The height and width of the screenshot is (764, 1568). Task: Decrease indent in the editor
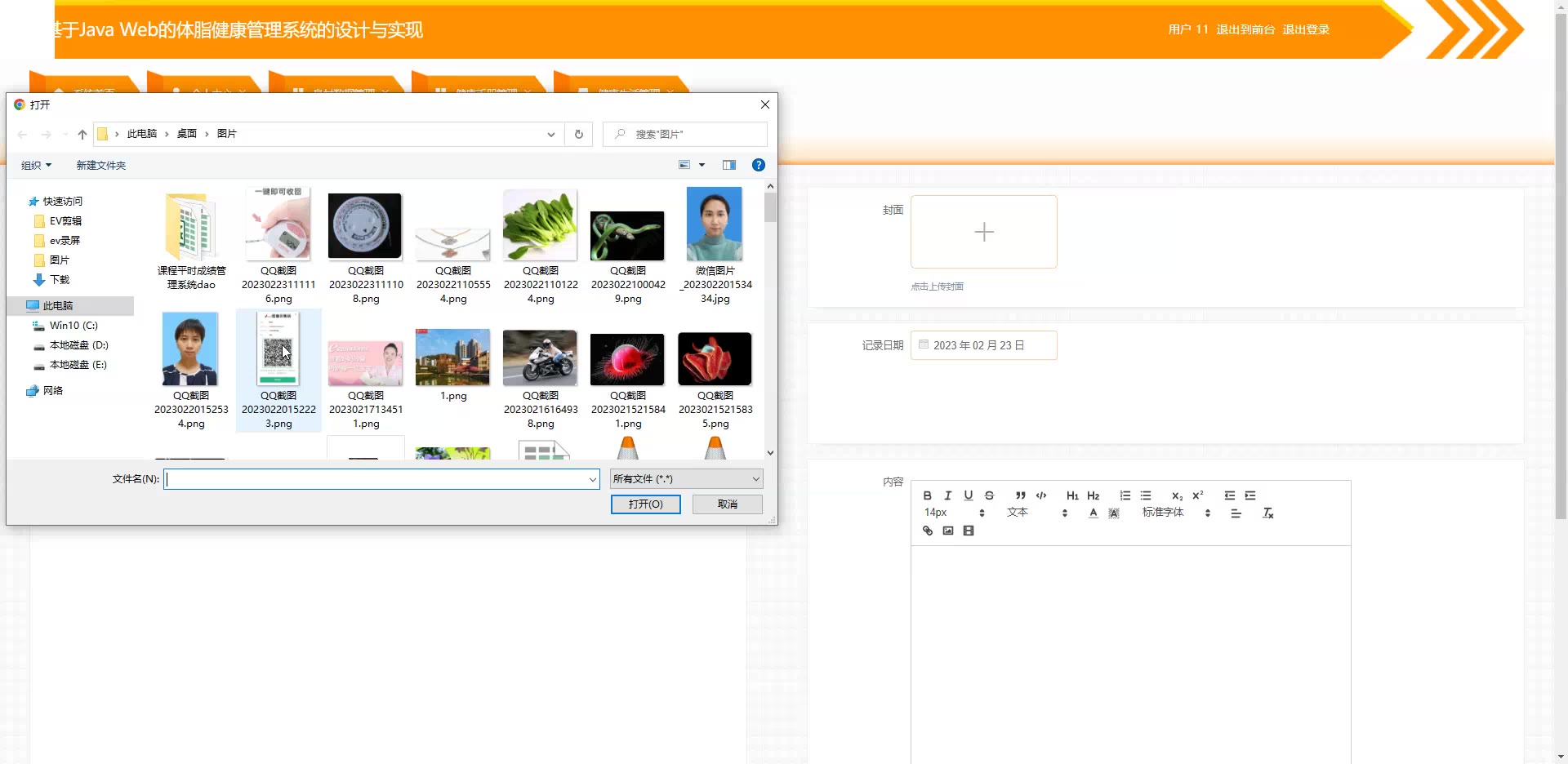pyautogui.click(x=1229, y=495)
